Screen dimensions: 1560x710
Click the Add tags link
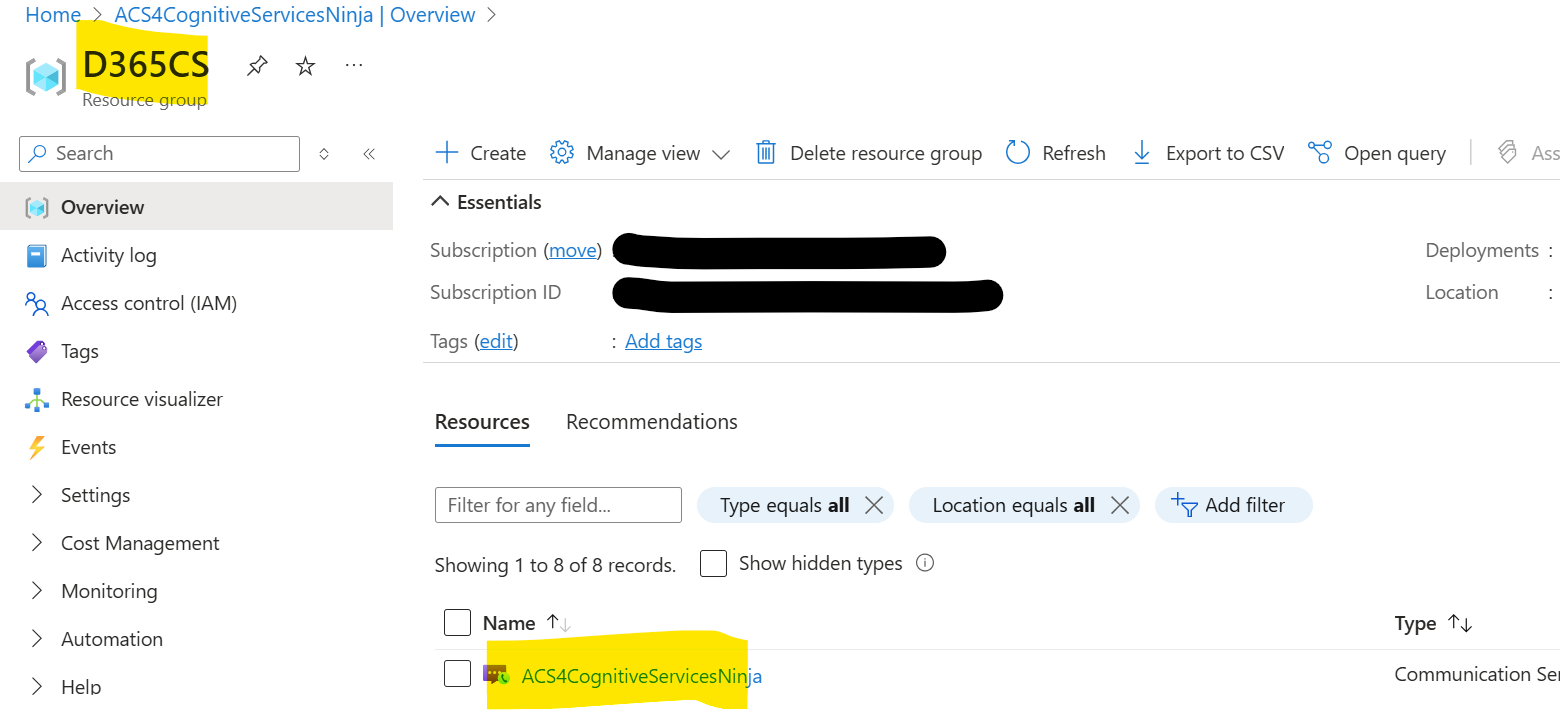coord(663,342)
